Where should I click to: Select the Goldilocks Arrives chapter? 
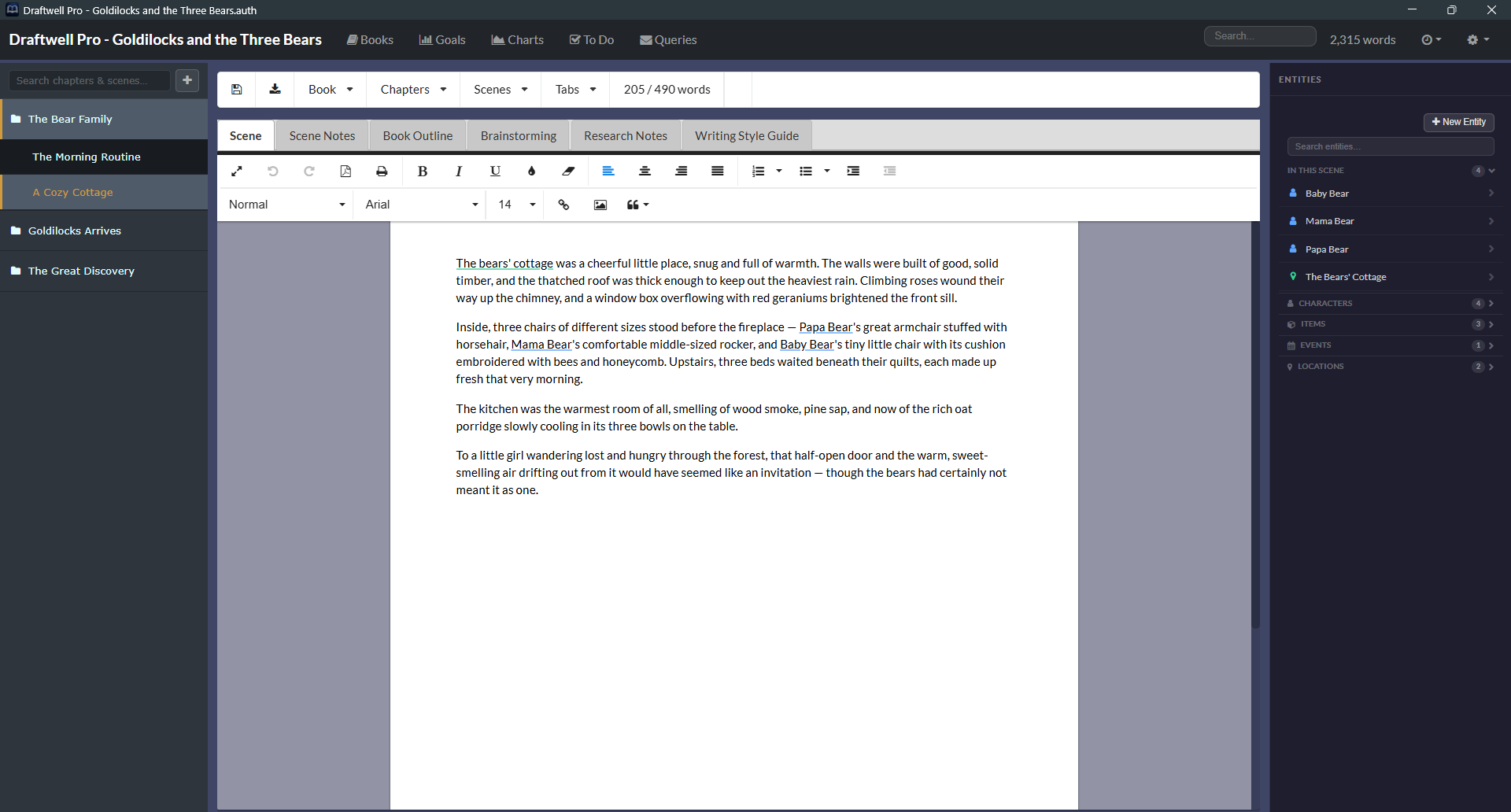click(104, 231)
